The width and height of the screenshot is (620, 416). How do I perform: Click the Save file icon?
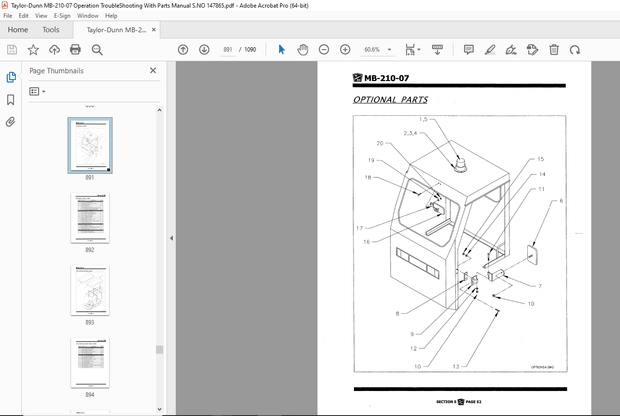[x=12, y=49]
